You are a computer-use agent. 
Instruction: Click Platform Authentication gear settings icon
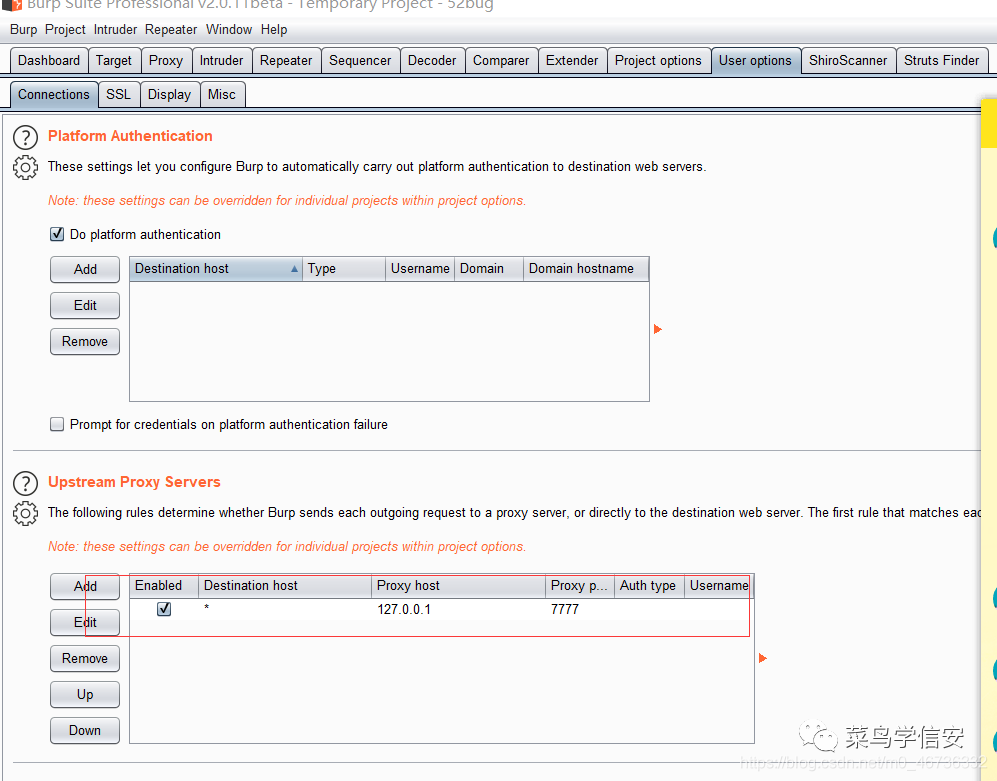[25, 168]
